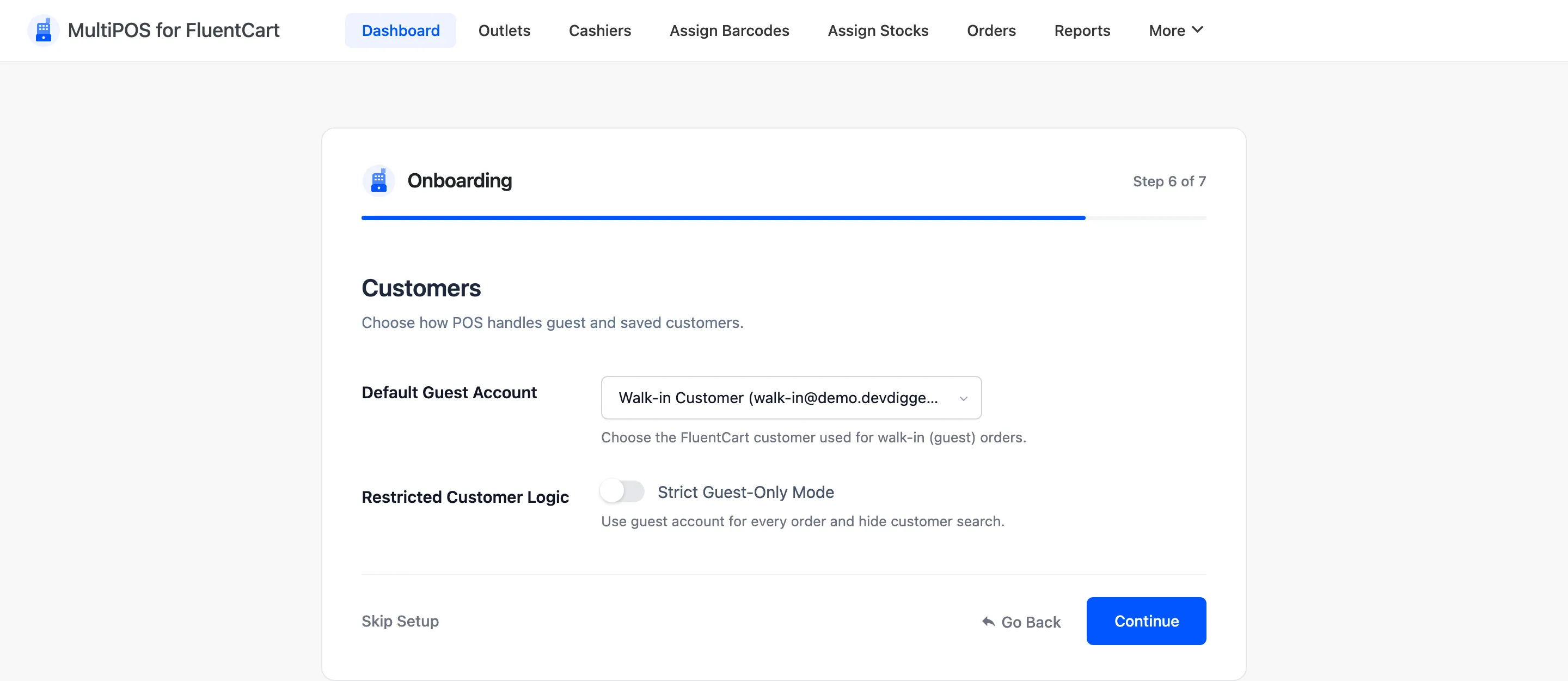Click the onboarding progress bar

pyautogui.click(x=783, y=217)
